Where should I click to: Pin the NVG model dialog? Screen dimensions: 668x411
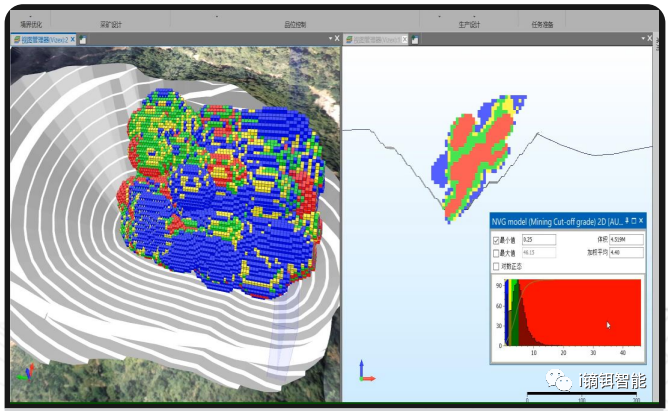pos(627,221)
